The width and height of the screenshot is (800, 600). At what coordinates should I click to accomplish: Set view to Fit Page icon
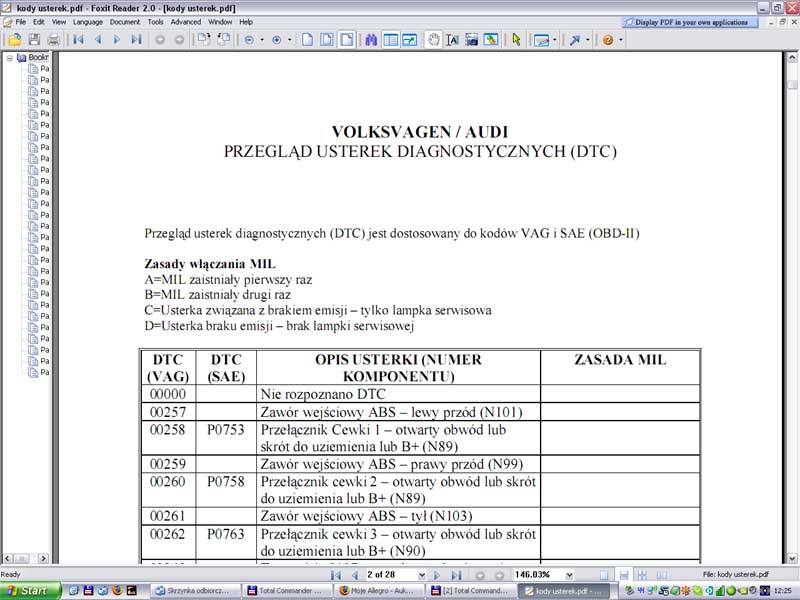click(327, 39)
